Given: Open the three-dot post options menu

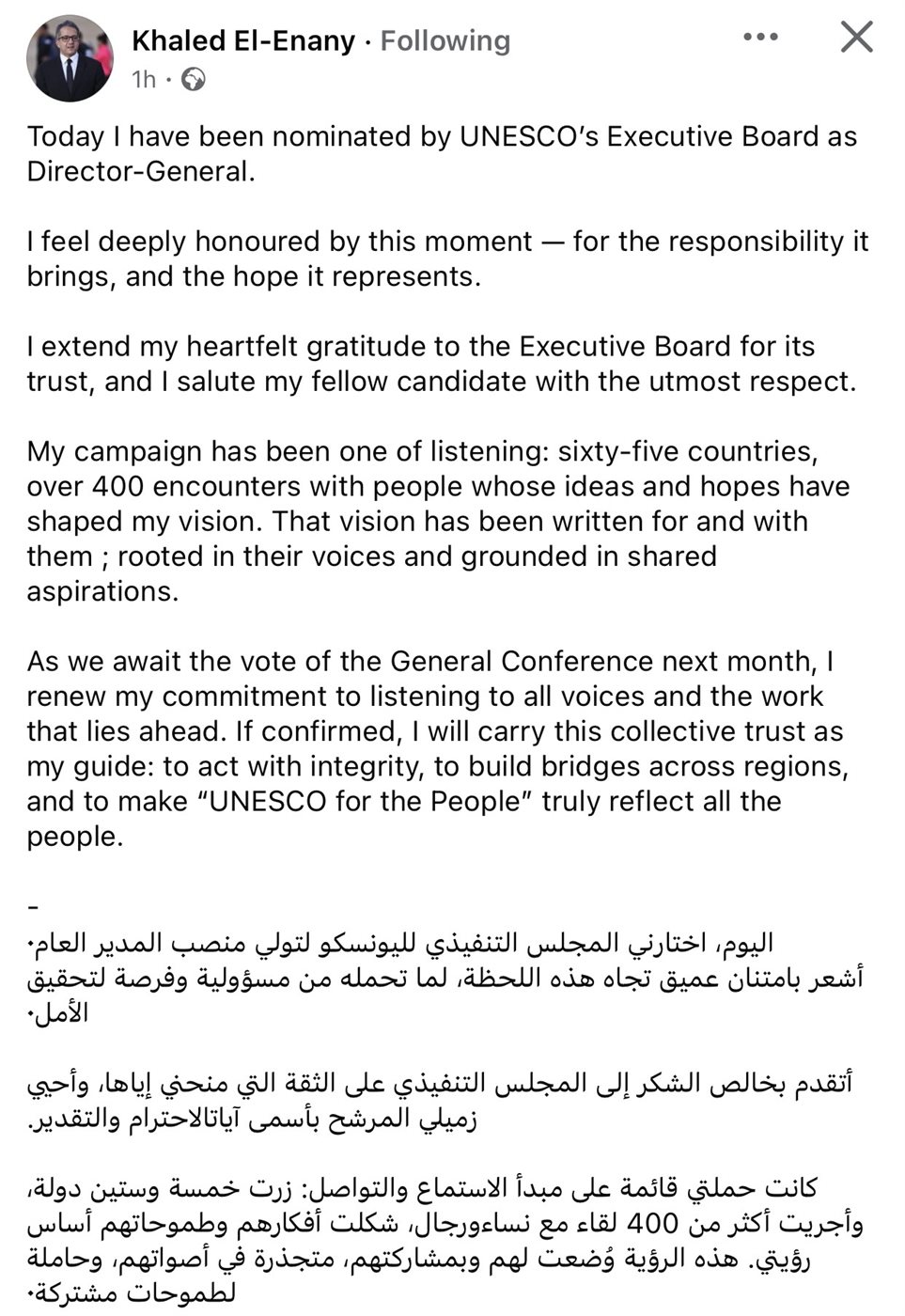Looking at the screenshot, I should point(760,38).
